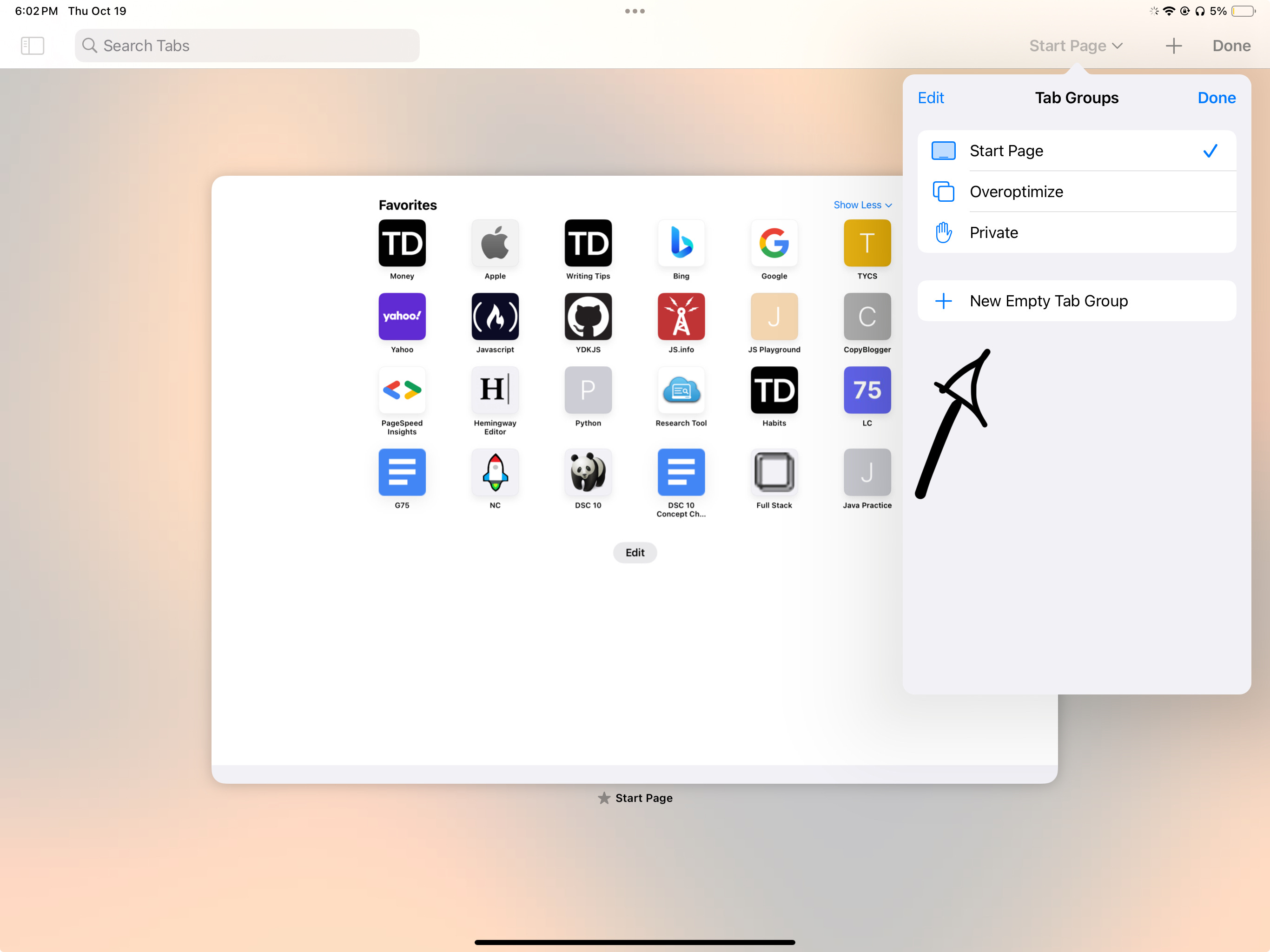Open the Writing Tips favorite
This screenshot has width=1270, height=952.
[x=588, y=243]
